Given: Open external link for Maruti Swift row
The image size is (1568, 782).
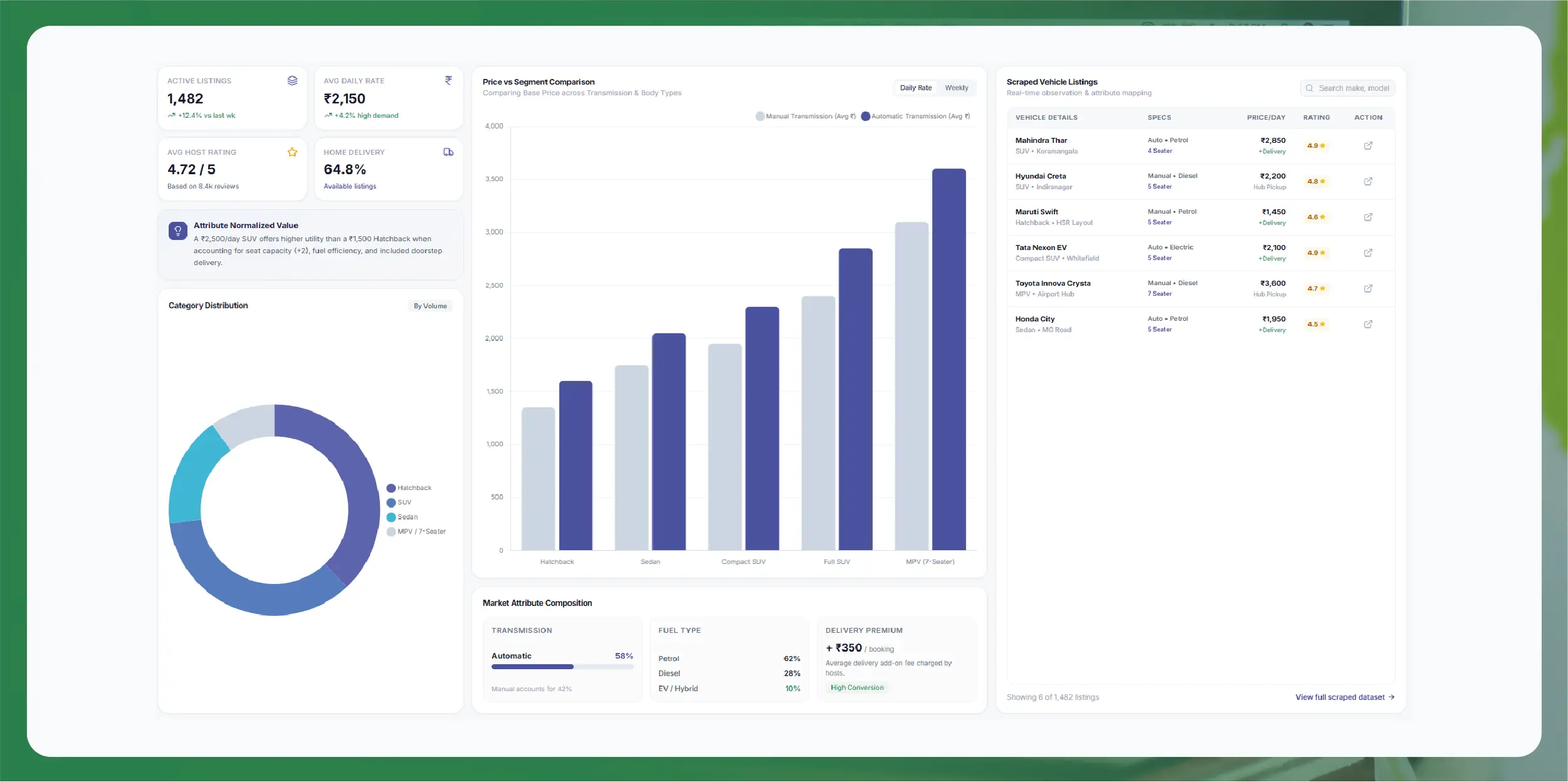Looking at the screenshot, I should pyautogui.click(x=1368, y=217).
